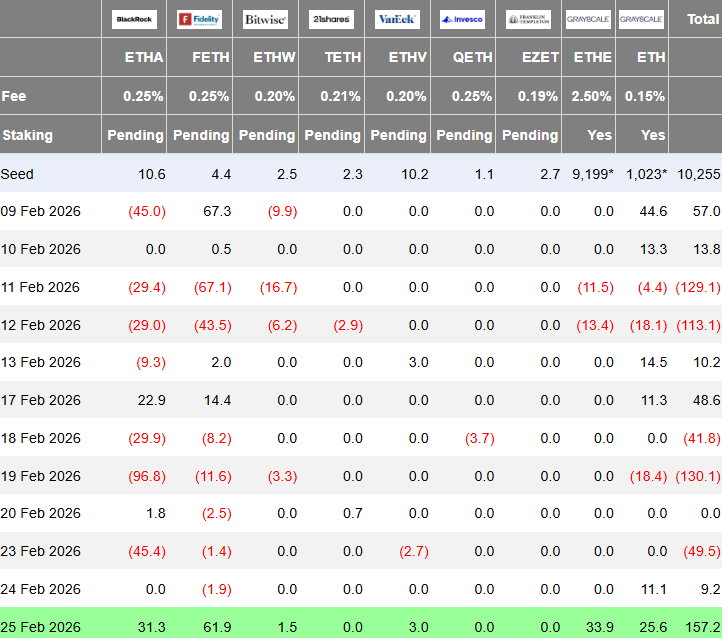Select the 09 Feb 2026 date row

[361, 211]
